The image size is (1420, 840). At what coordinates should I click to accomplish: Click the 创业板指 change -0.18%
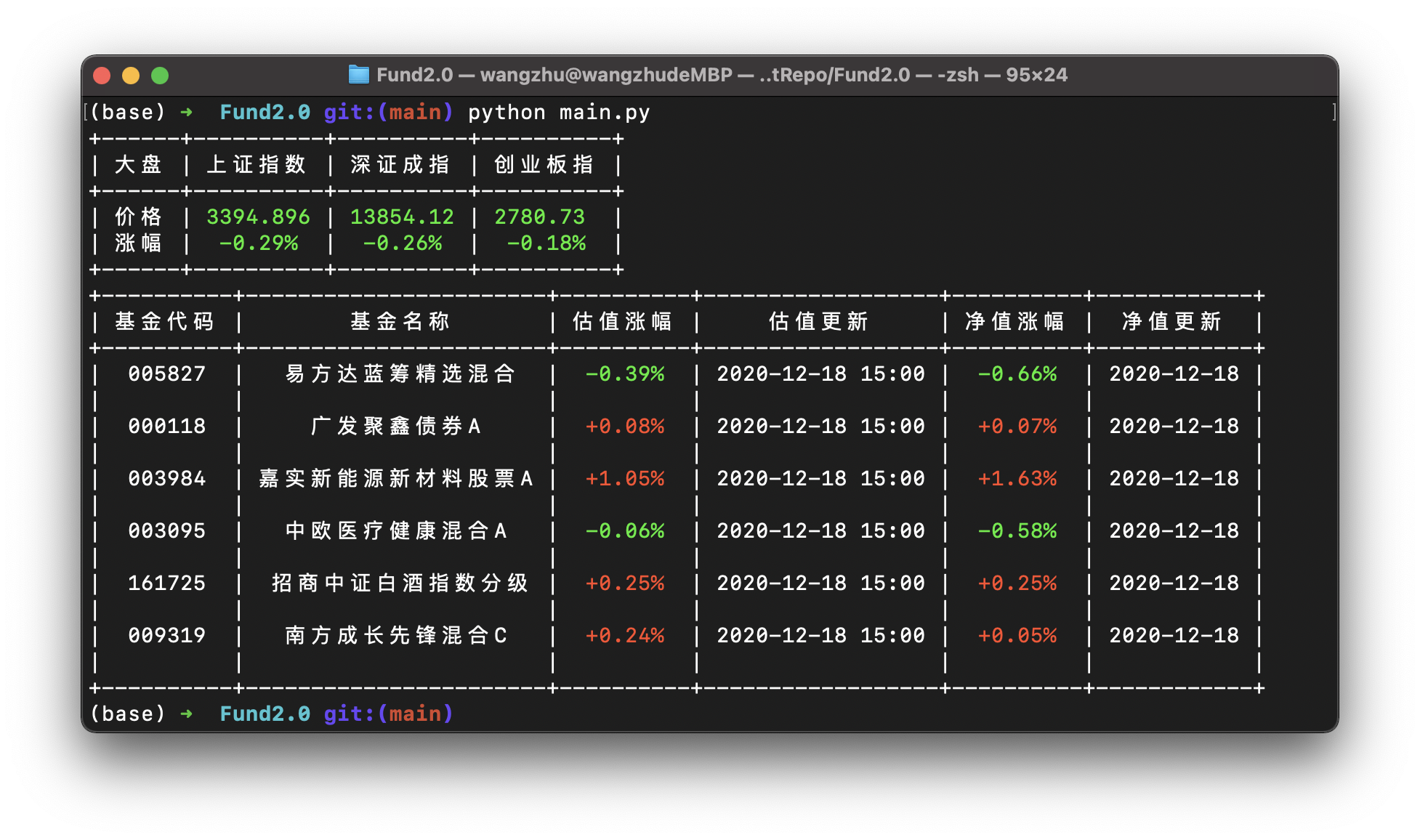pos(546,243)
